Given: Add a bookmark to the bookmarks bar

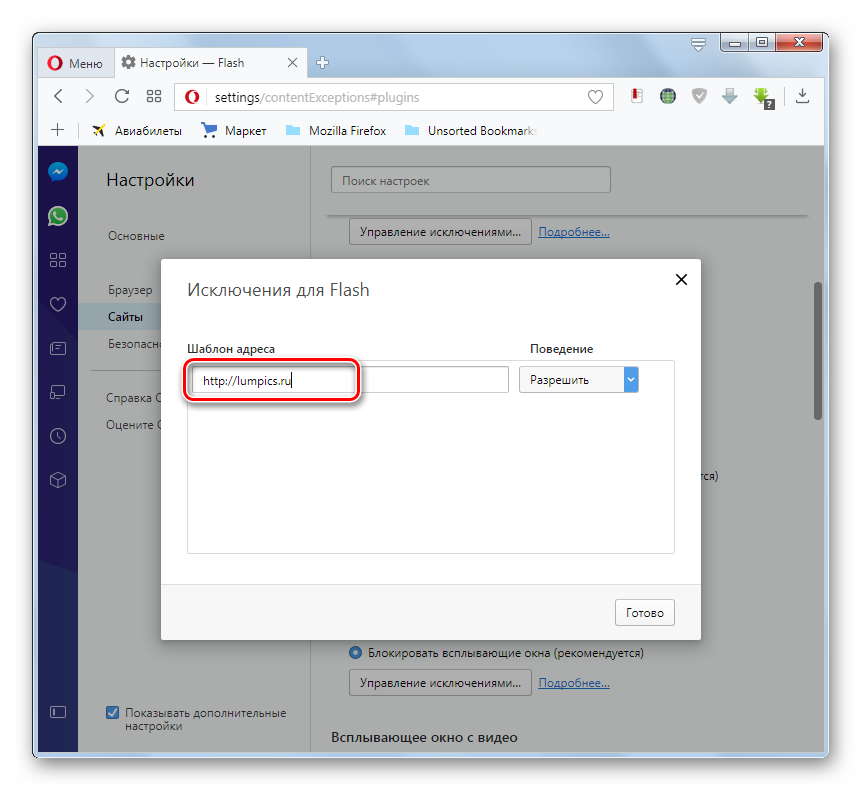Looking at the screenshot, I should [57, 130].
